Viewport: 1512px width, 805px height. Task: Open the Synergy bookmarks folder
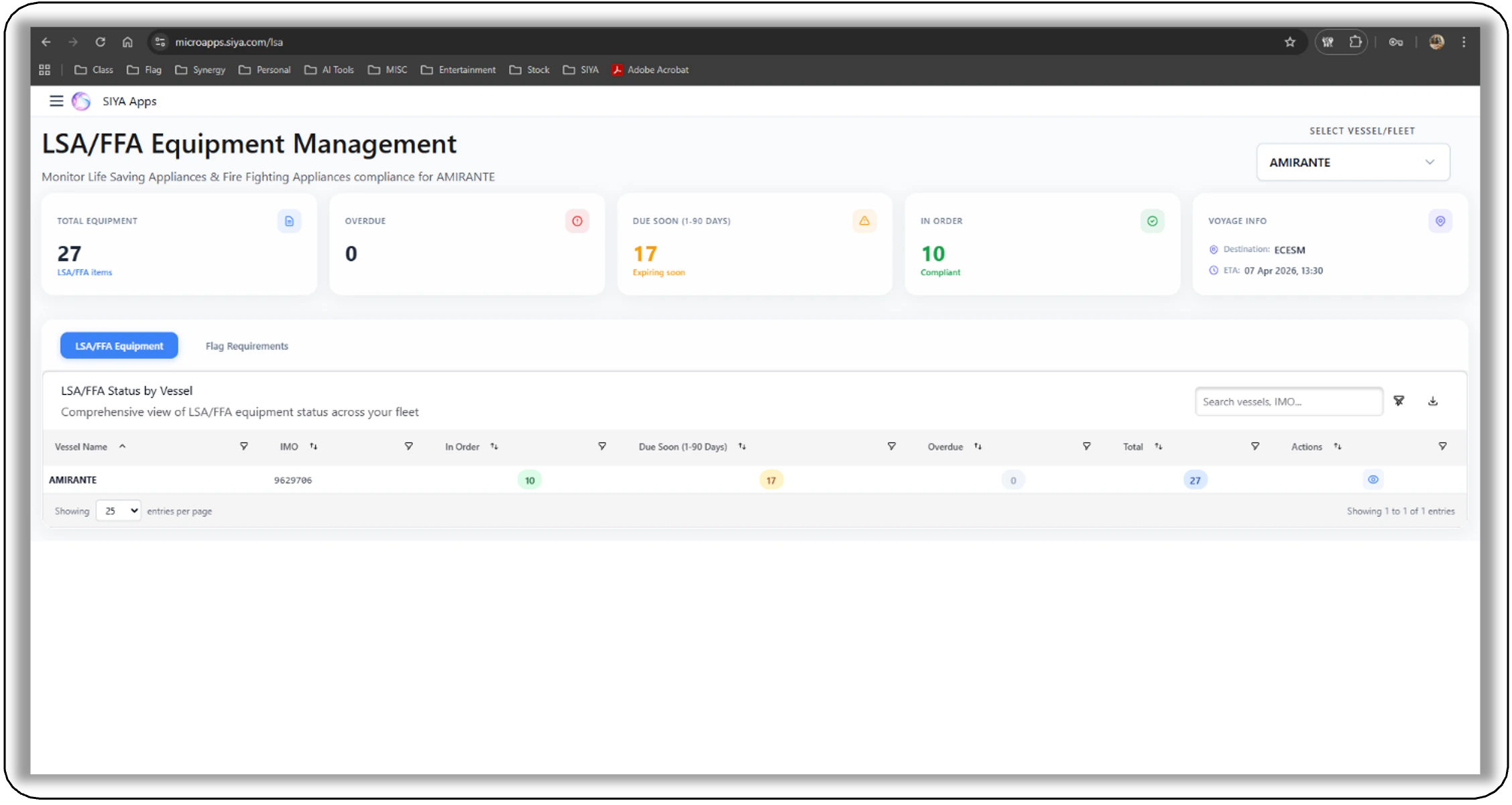coord(200,70)
